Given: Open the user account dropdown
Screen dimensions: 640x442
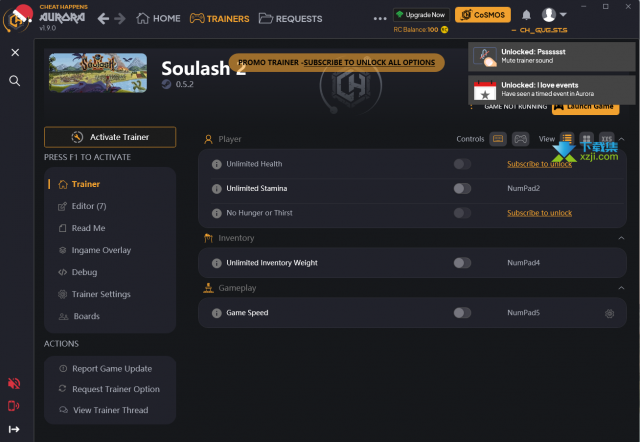Looking at the screenshot, I should click(x=554, y=15).
